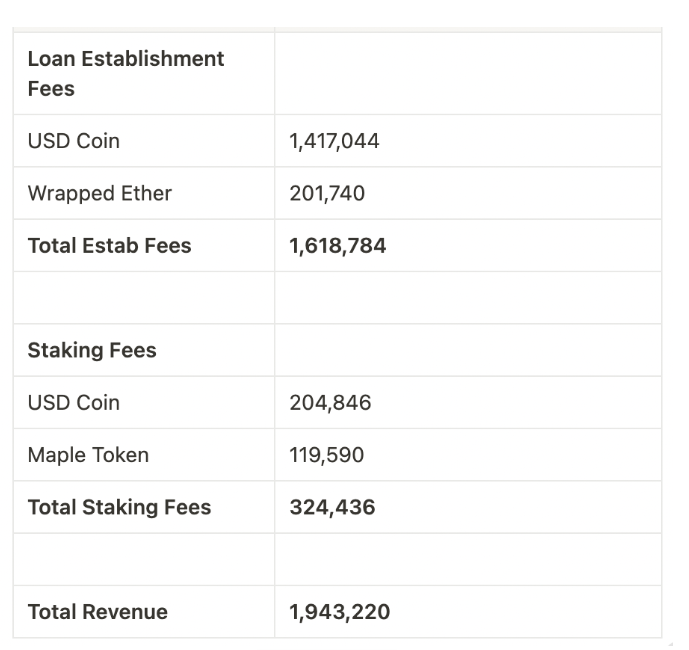Click the Wrapped Ether label cell
The height and width of the screenshot is (650, 689).
tap(144, 193)
